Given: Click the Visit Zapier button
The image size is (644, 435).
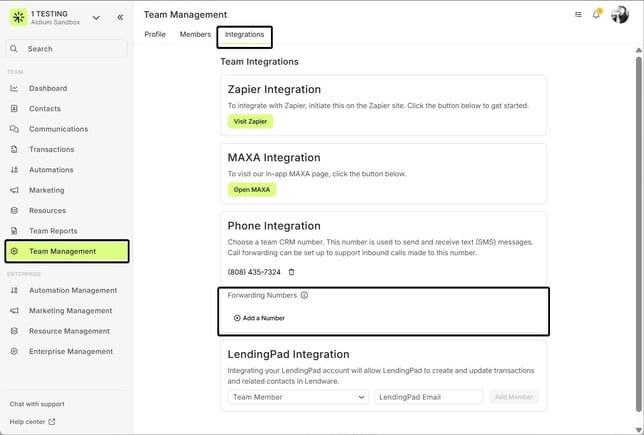Looking at the screenshot, I should [x=250, y=121].
